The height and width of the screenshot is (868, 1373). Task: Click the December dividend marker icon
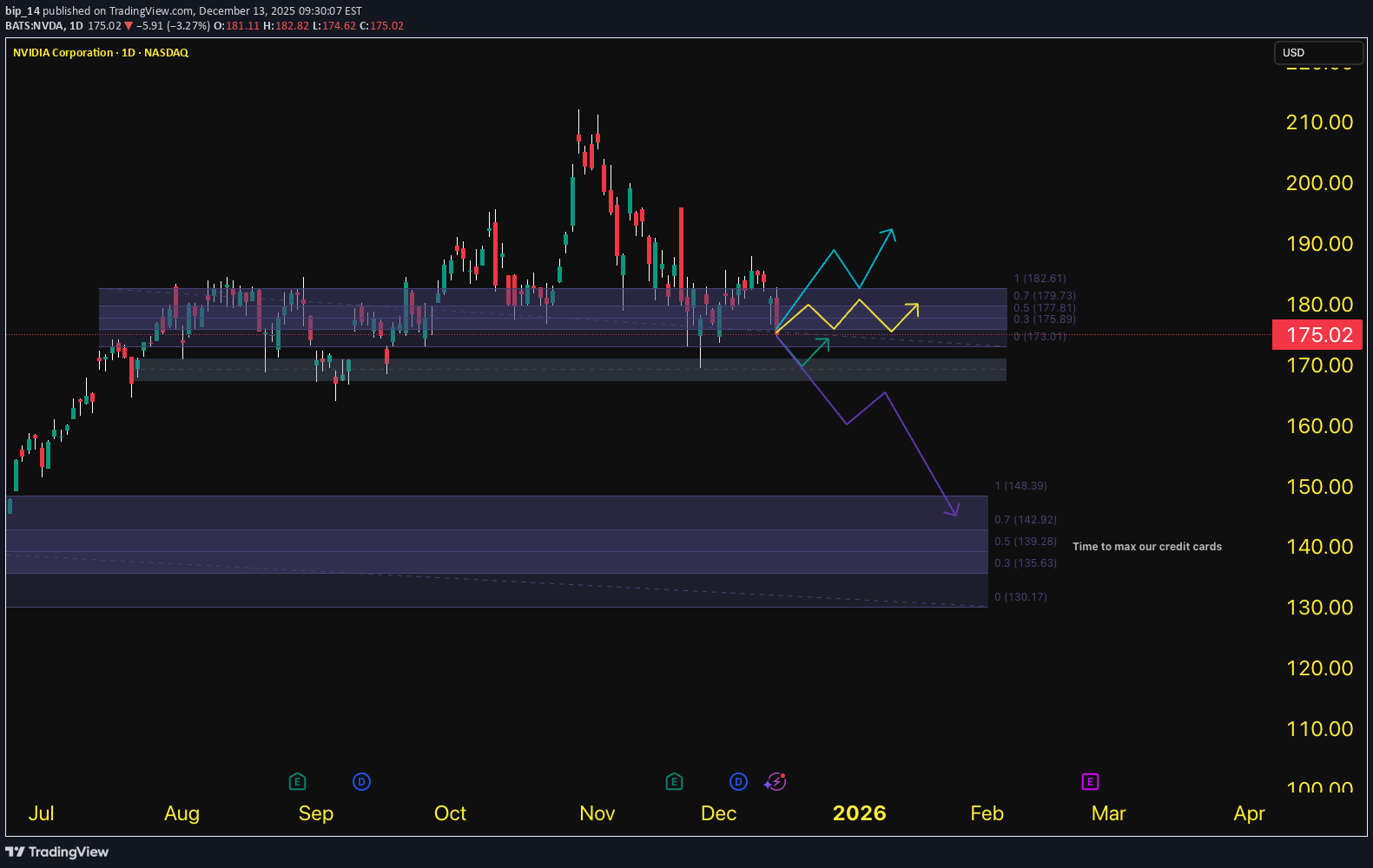738,782
